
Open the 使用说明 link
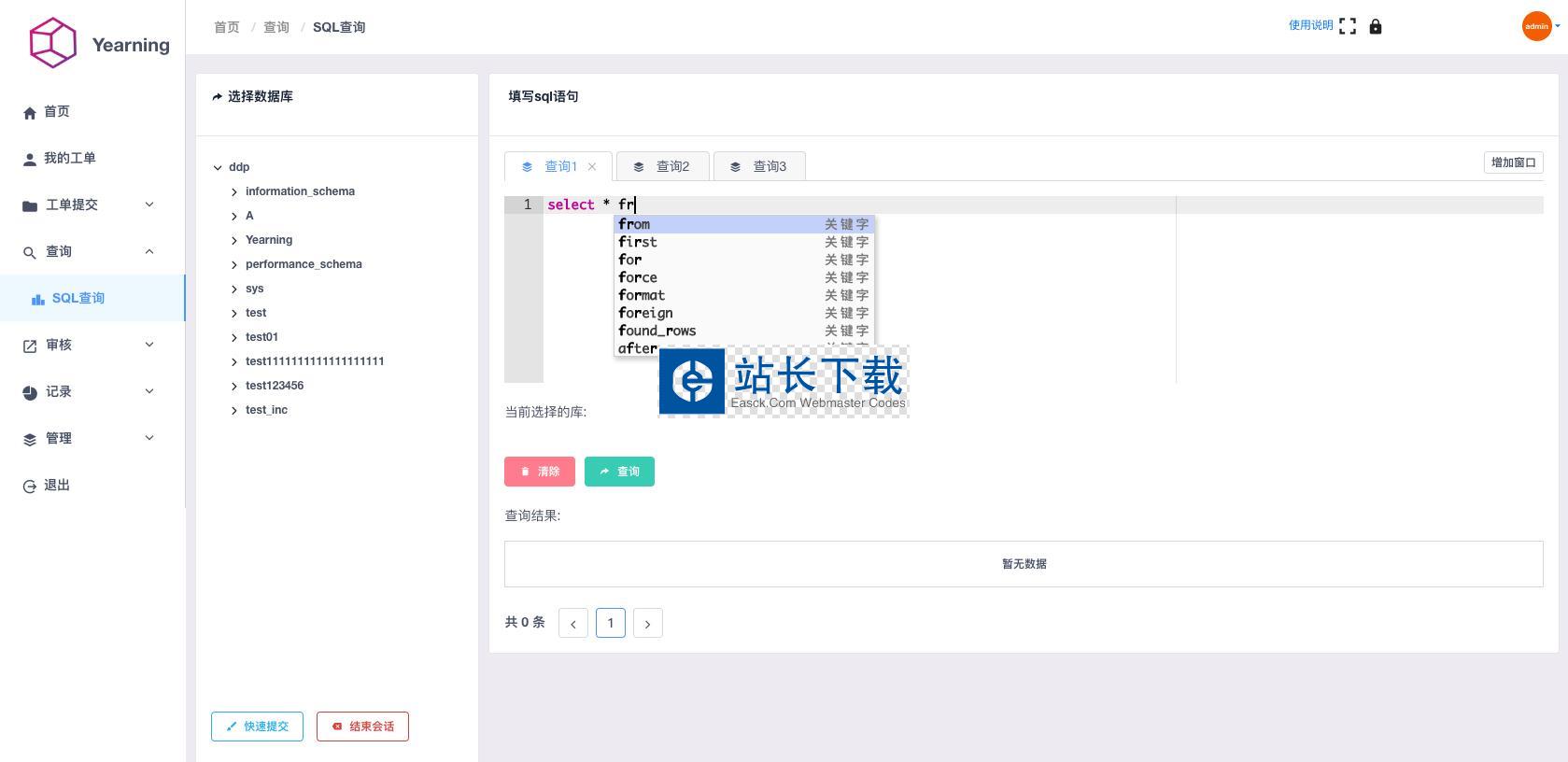click(1310, 25)
